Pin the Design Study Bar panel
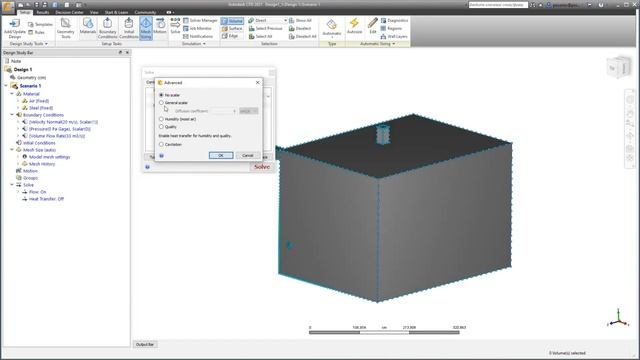This screenshot has width=640, height=360. [x=120, y=53]
